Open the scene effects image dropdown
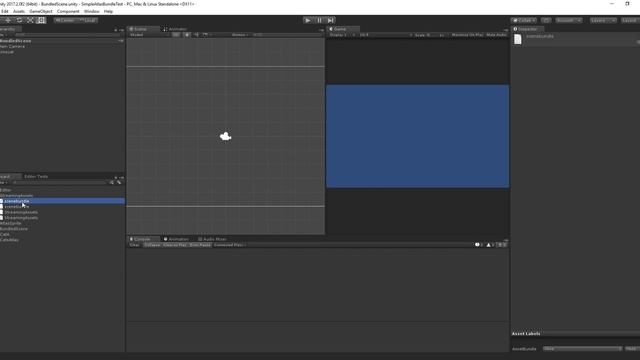 (x=207, y=35)
